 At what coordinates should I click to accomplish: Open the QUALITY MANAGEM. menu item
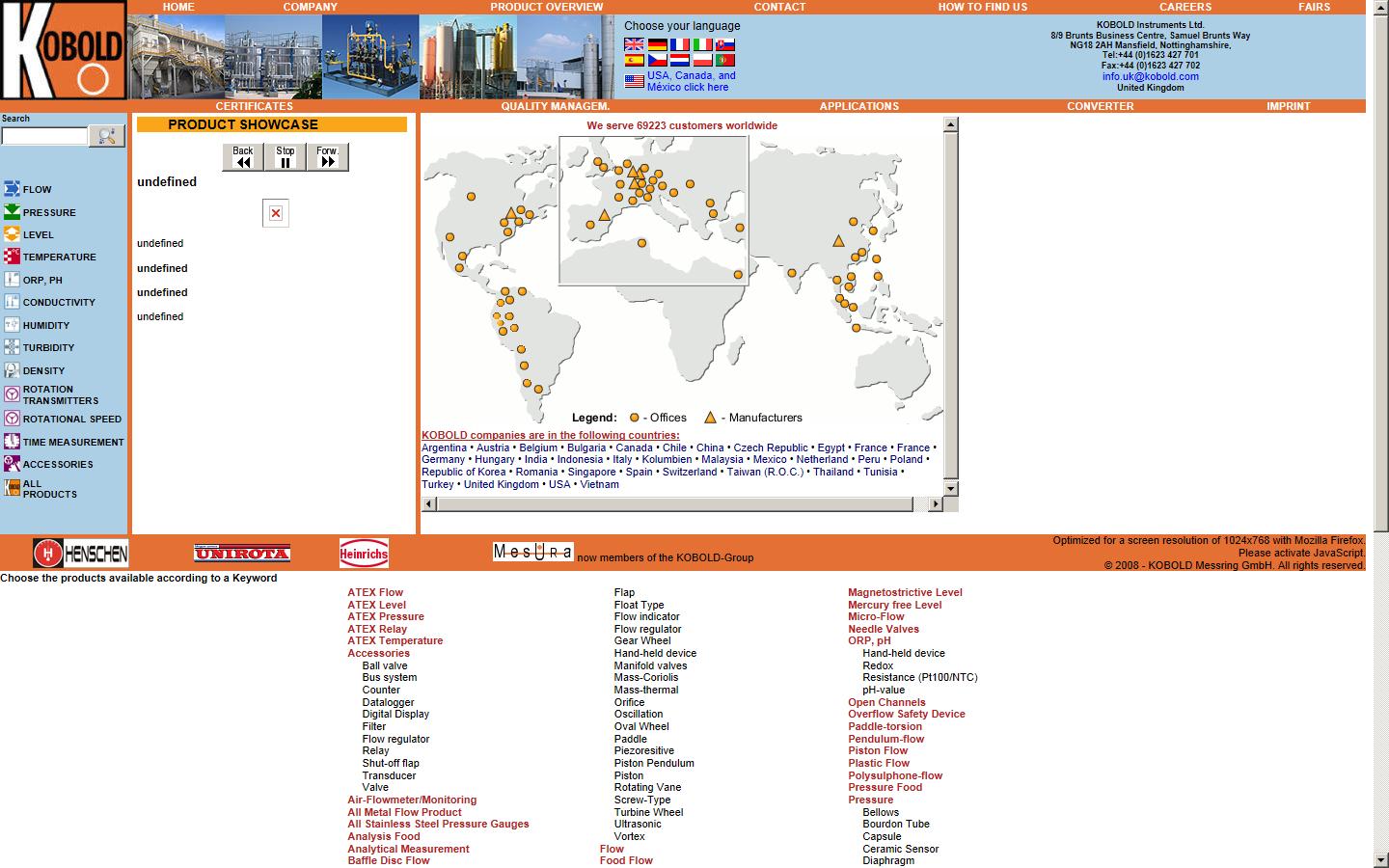556,106
